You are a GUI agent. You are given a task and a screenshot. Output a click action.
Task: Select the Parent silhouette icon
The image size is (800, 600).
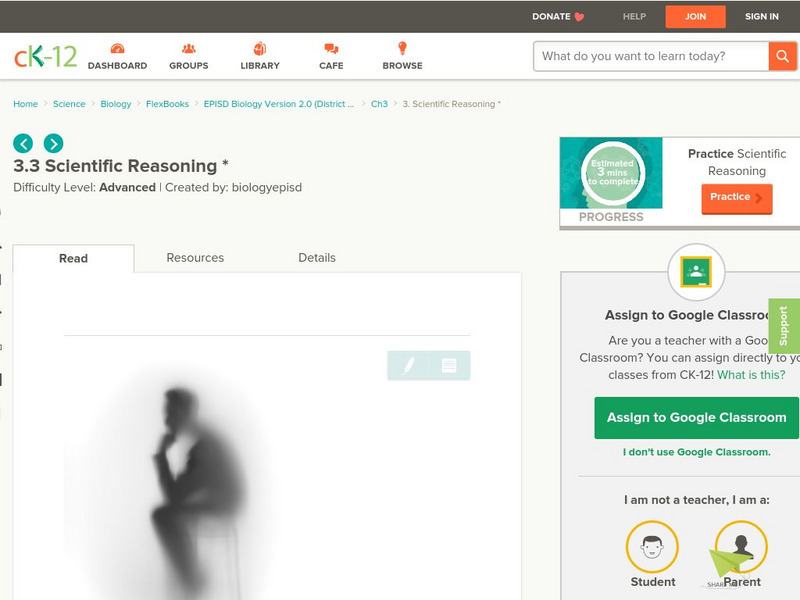click(741, 546)
